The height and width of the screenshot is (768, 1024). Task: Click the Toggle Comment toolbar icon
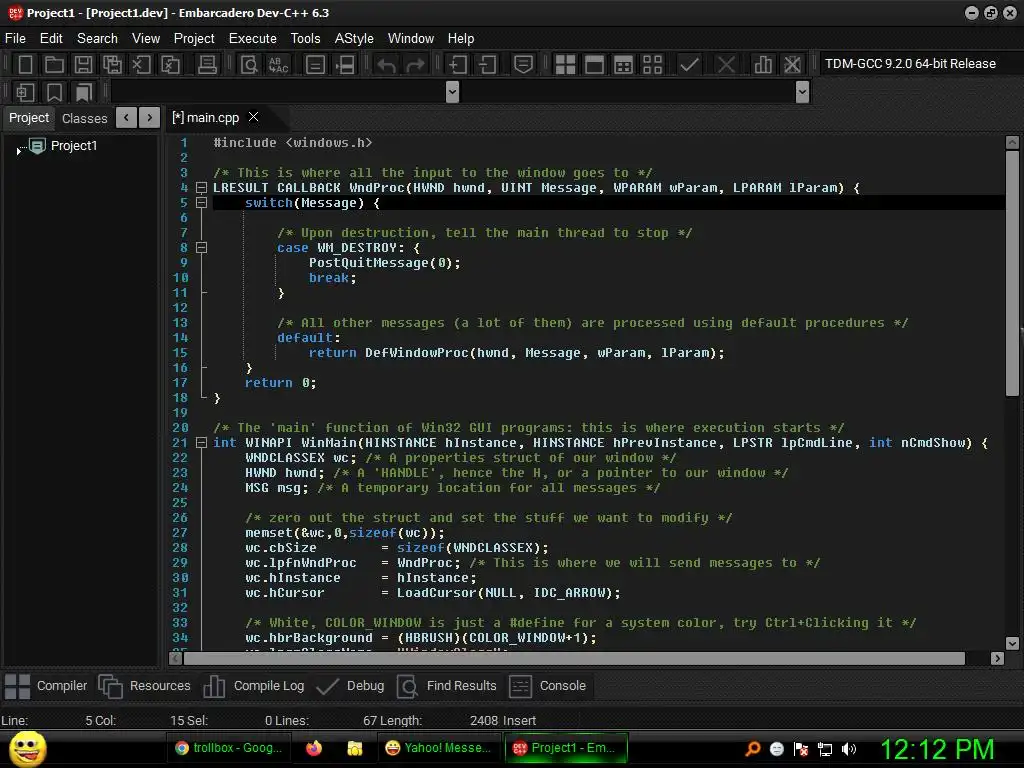pyautogui.click(x=523, y=64)
